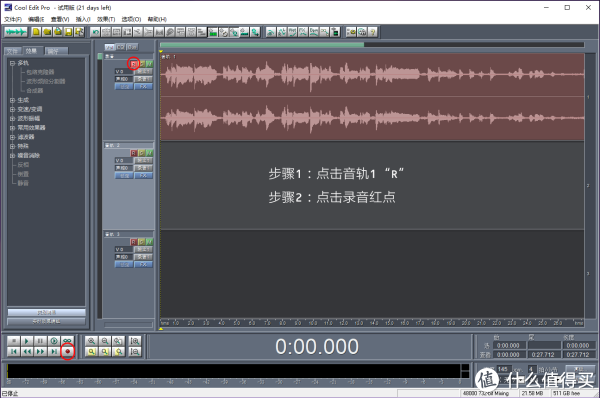Expand the 生成 tree node
600x398 pixels.
pyautogui.click(x=12, y=100)
